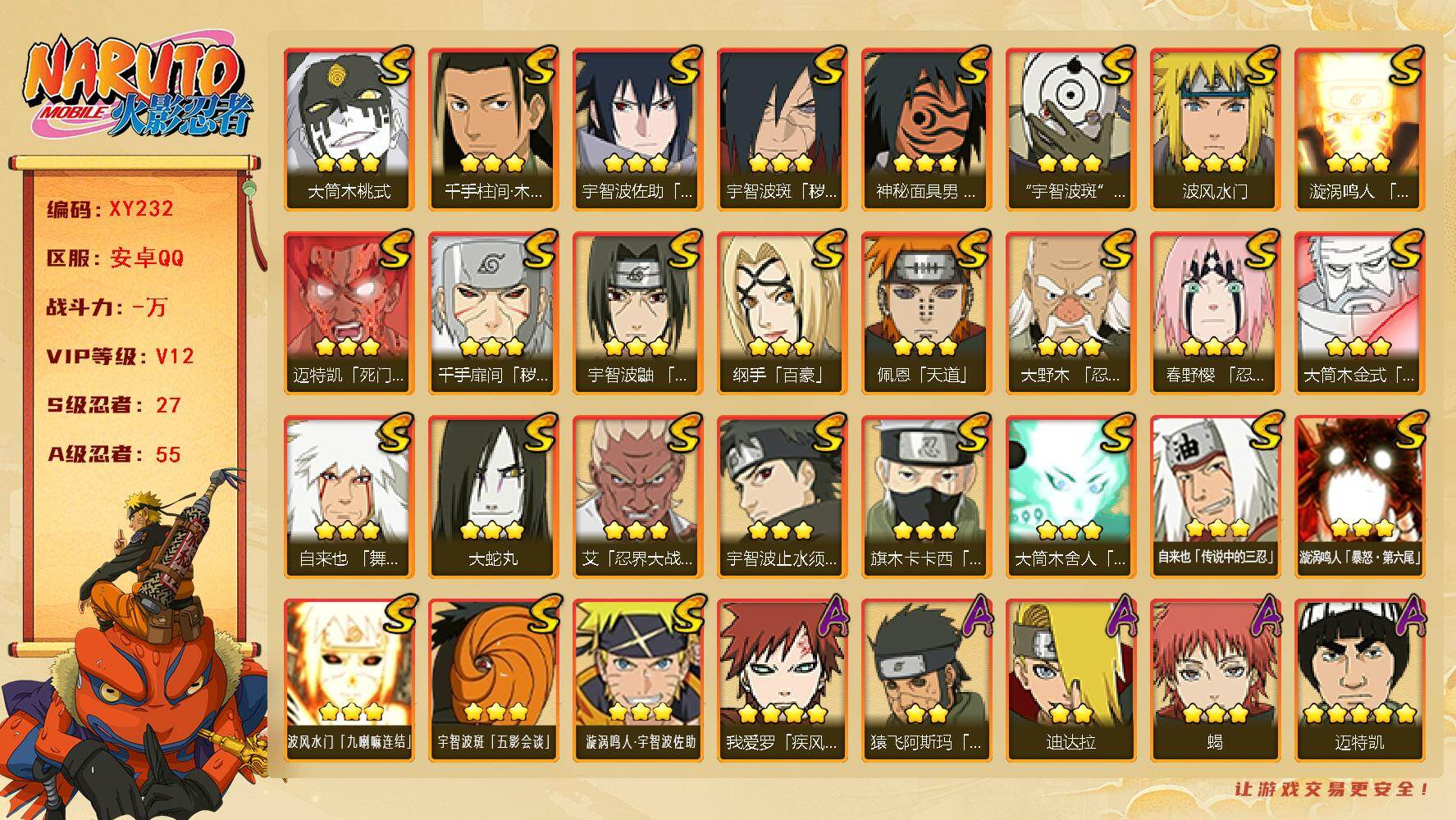Viewport: 1456px width, 820px height.
Task: Select the A级忍者 55 count entry
Action: click(113, 455)
